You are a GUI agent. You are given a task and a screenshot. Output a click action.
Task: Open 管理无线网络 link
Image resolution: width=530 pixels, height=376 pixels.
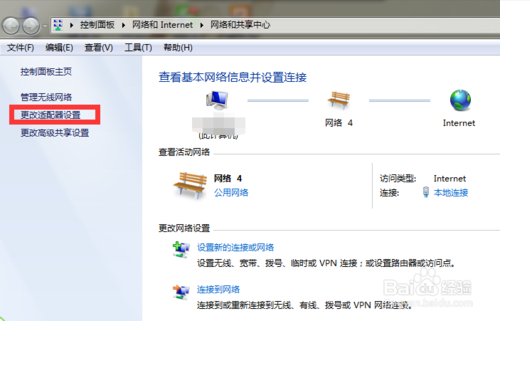pos(46,97)
